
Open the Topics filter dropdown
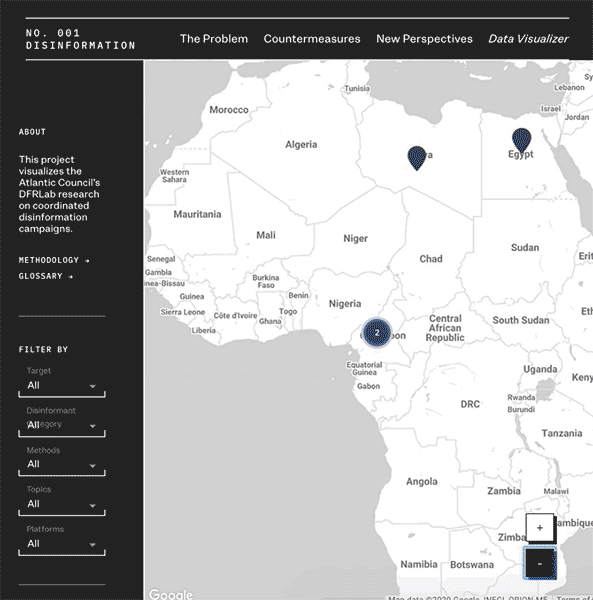(x=62, y=505)
